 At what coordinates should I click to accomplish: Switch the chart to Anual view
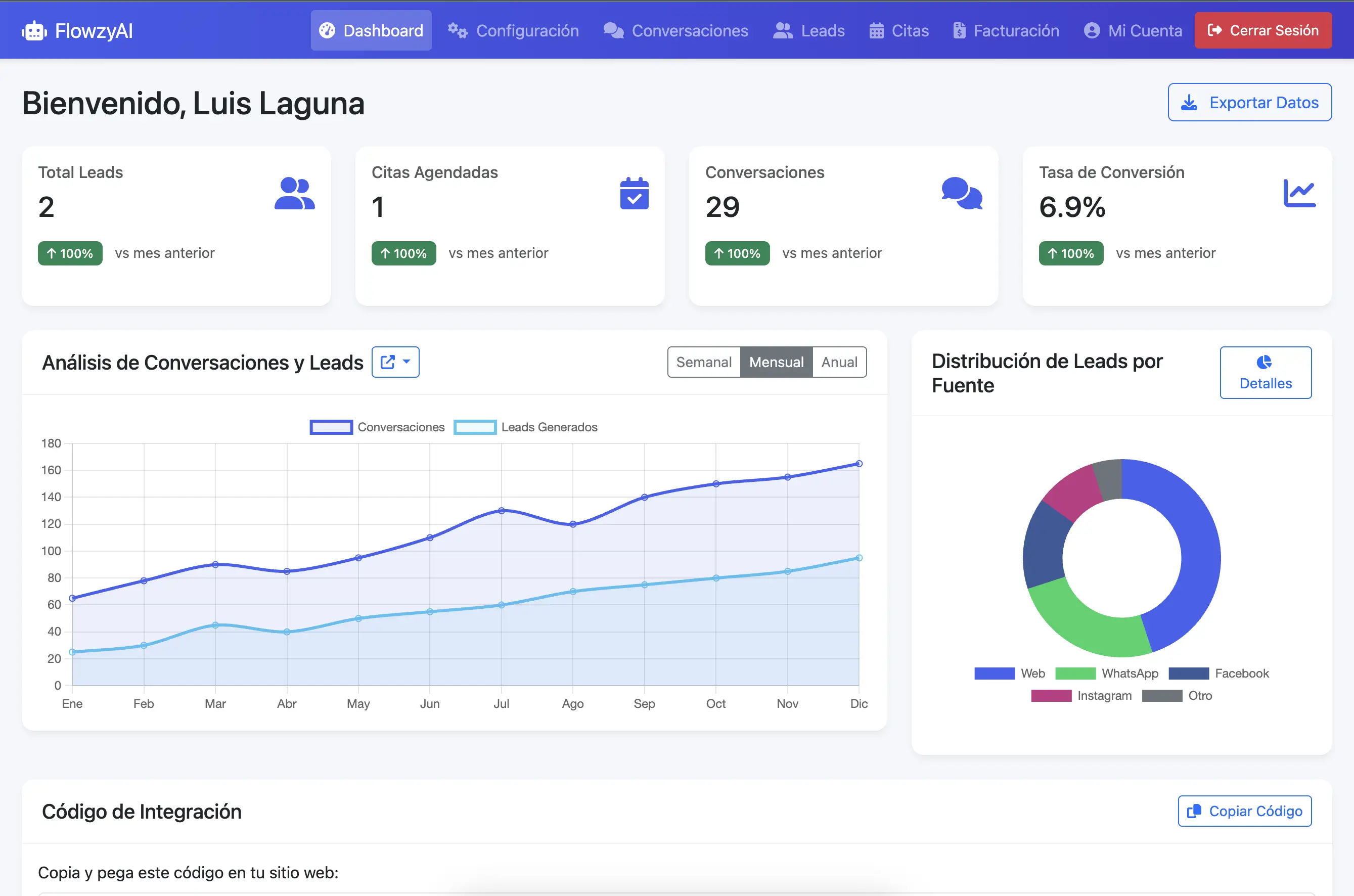839,362
